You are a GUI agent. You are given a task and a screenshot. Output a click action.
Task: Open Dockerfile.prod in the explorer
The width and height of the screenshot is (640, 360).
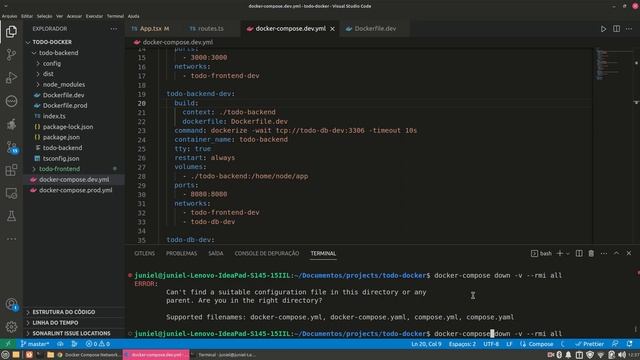tap(64, 106)
